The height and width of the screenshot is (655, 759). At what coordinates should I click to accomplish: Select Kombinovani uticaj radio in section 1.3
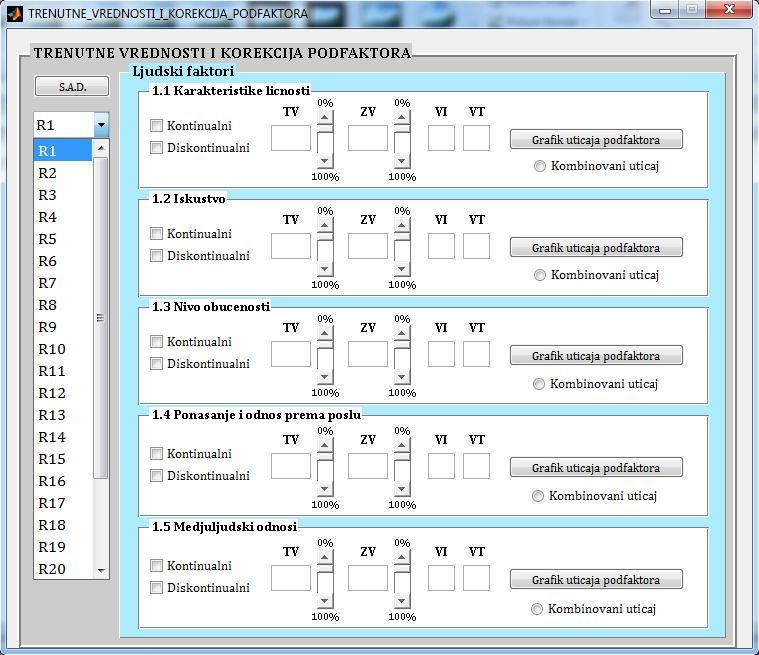tap(539, 384)
